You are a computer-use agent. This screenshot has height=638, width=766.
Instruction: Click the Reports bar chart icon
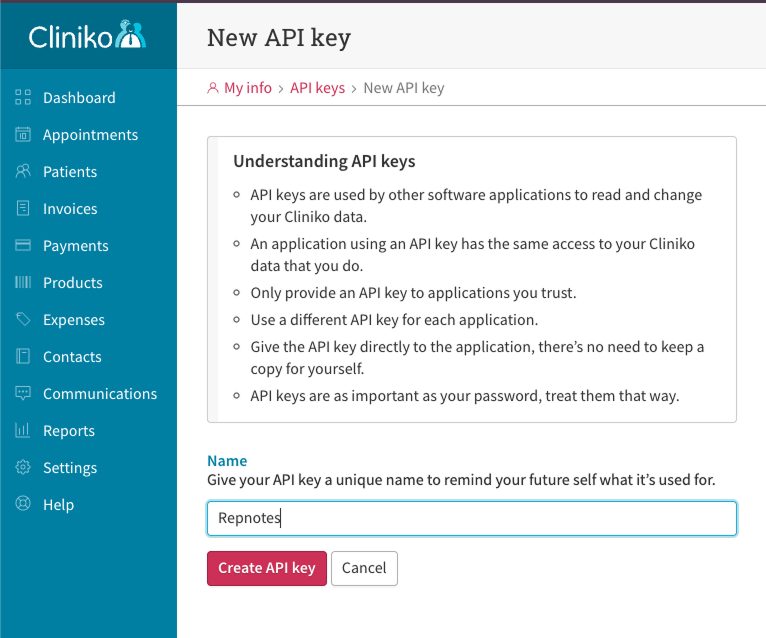tap(23, 430)
